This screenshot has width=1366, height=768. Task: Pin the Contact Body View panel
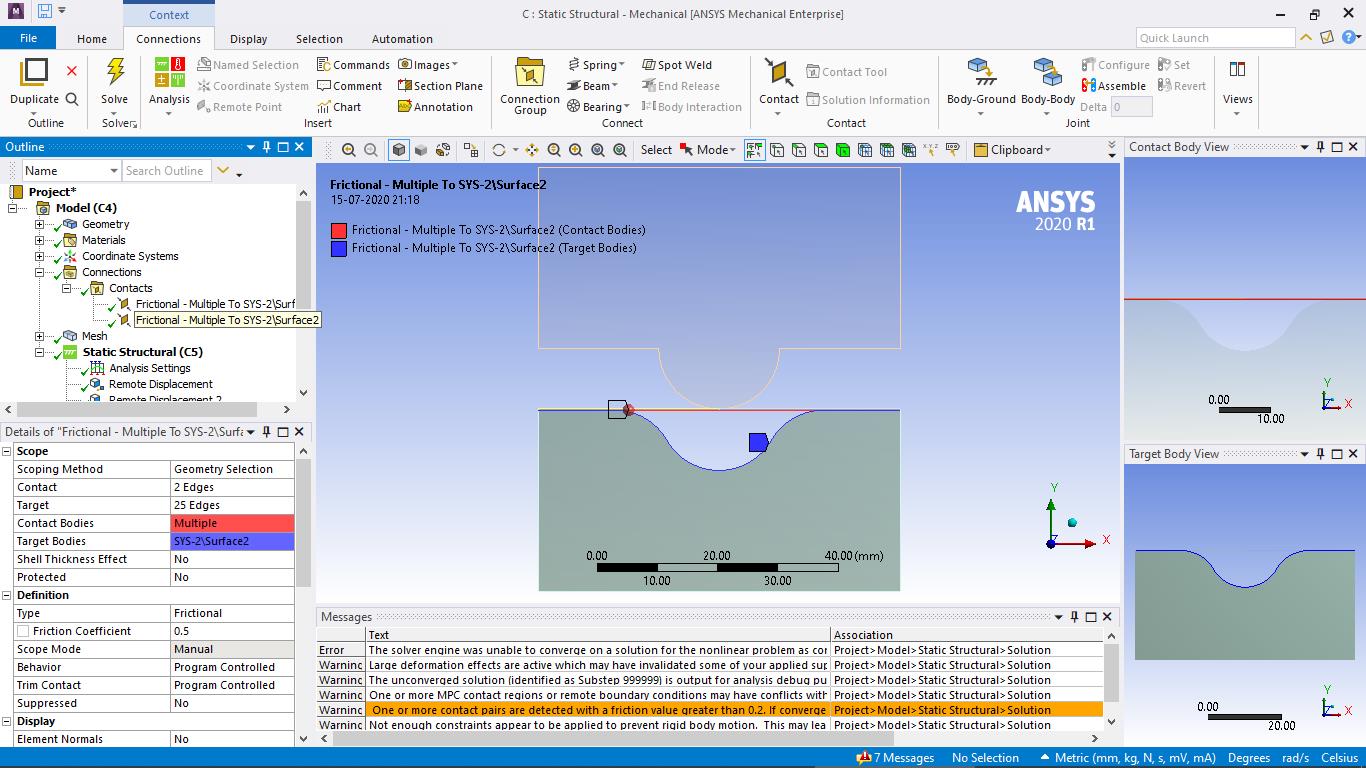[1320, 147]
